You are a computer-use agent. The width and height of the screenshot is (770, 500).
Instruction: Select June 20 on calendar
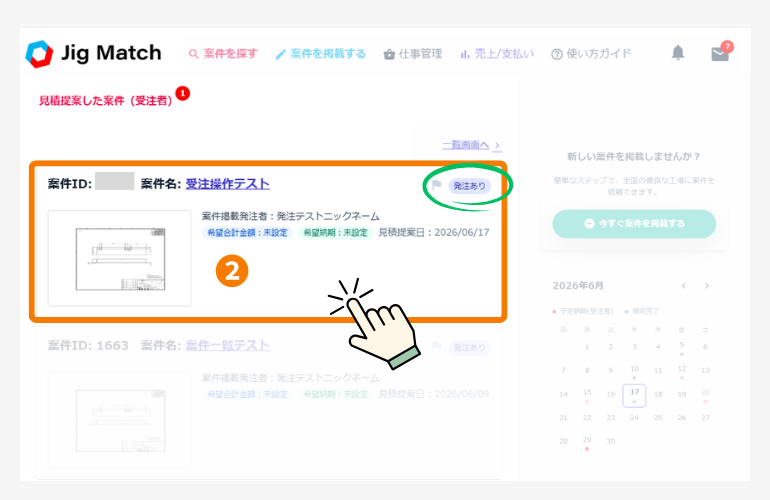coord(706,394)
